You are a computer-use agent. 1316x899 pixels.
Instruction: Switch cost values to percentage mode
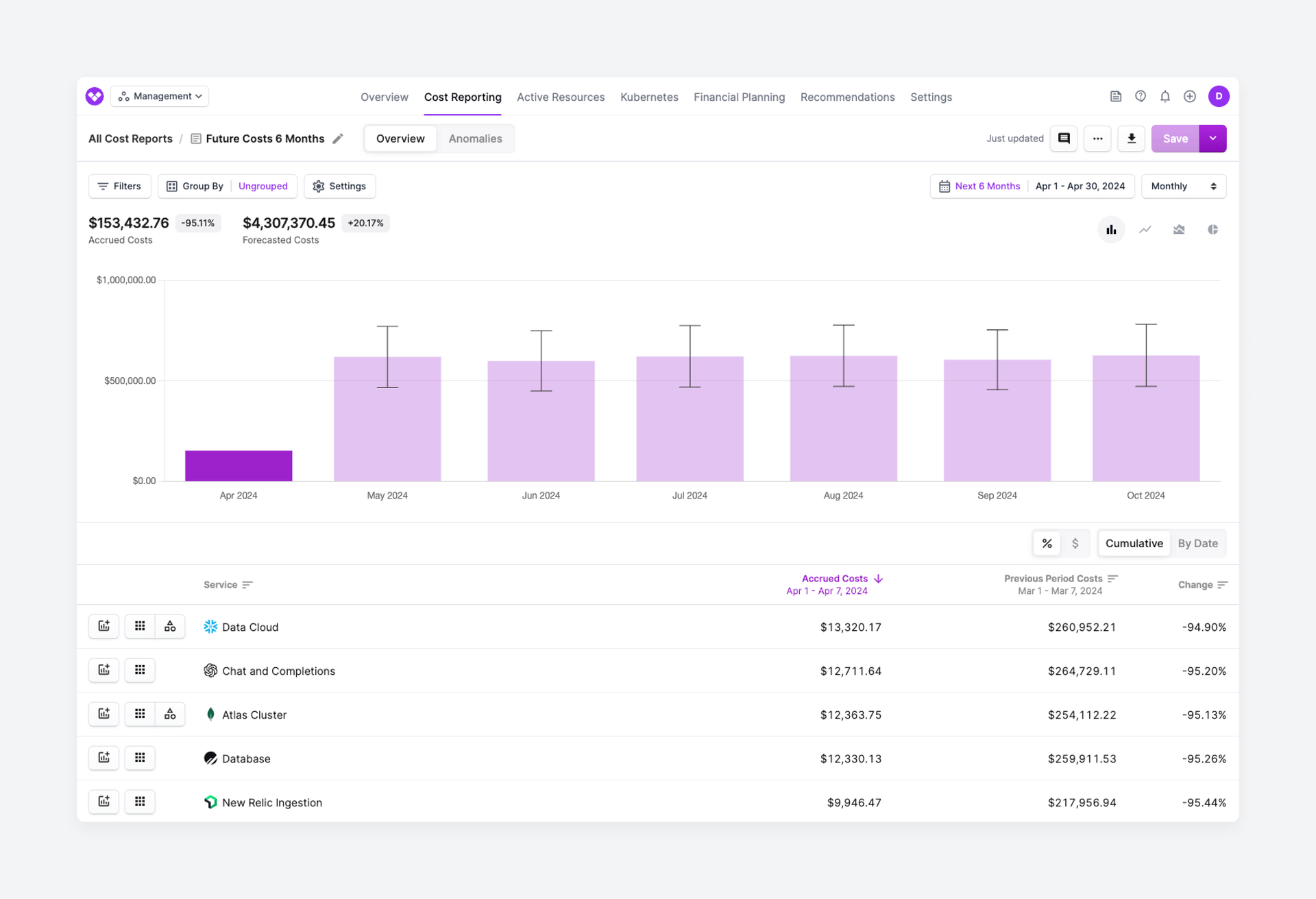pos(1047,543)
